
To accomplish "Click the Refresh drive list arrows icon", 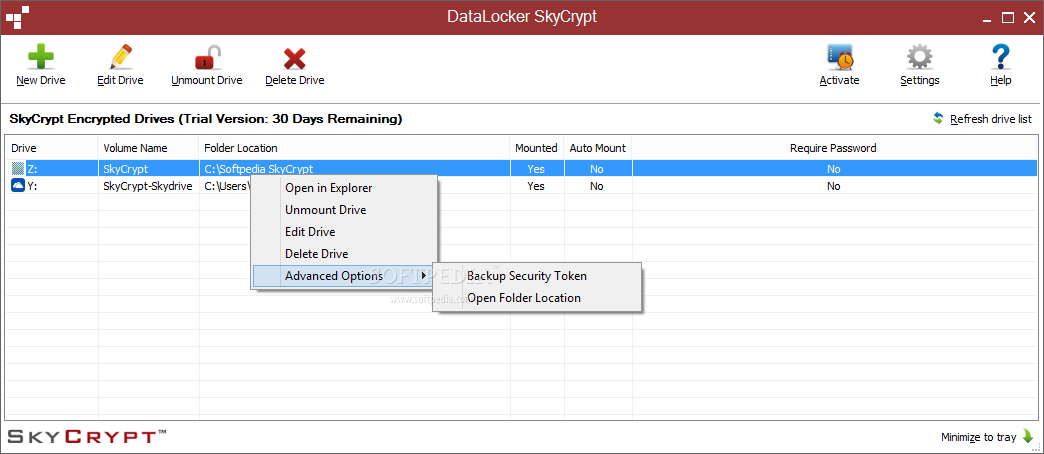I will [x=938, y=118].
